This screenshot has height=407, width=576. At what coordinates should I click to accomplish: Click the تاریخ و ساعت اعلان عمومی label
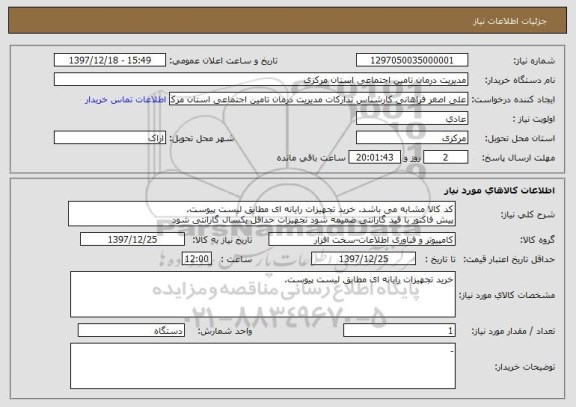(223, 61)
